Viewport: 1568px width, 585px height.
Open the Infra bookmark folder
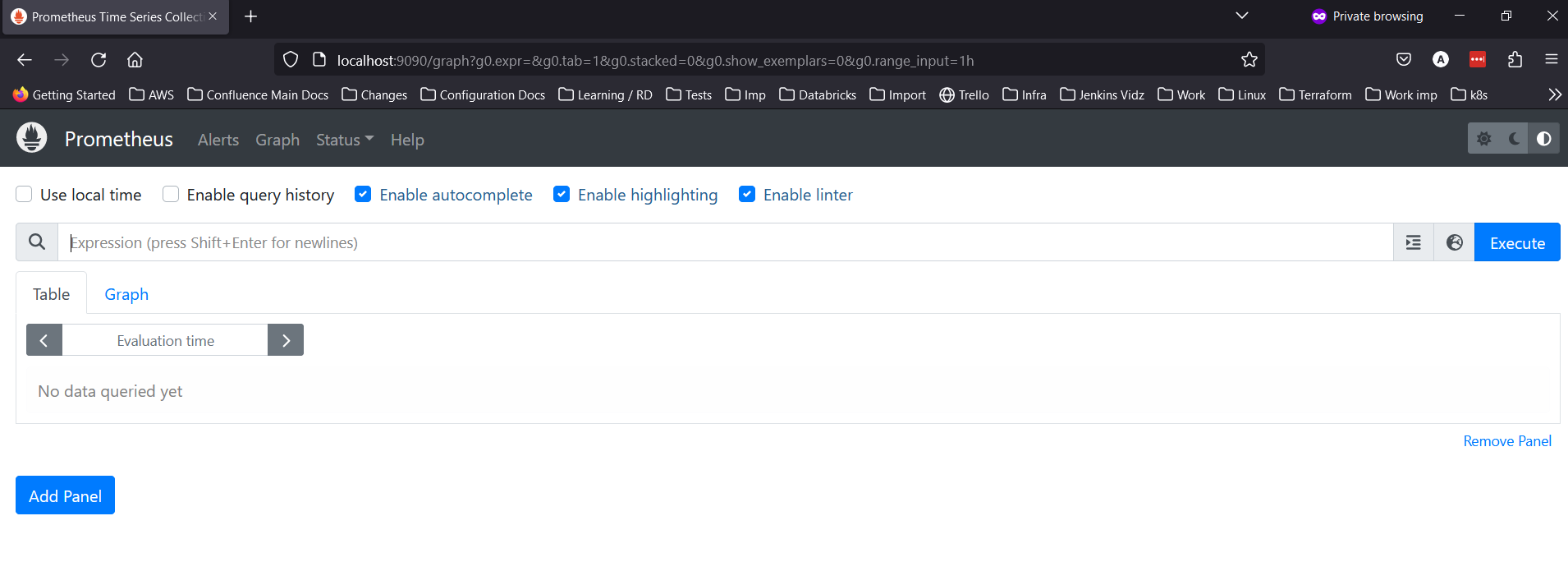[x=1025, y=94]
